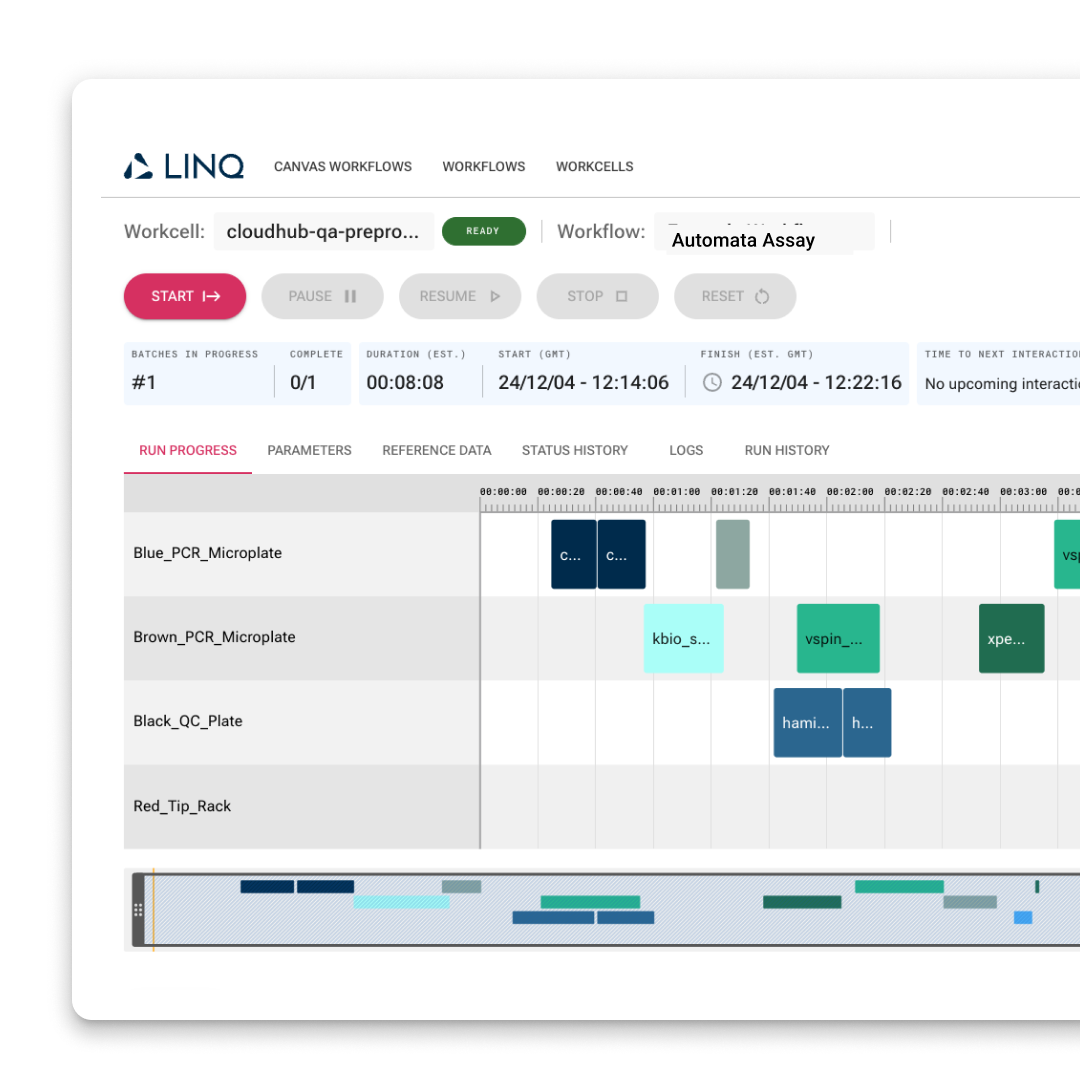Click the hami... task block
The height and width of the screenshot is (1080, 1080).
point(807,723)
